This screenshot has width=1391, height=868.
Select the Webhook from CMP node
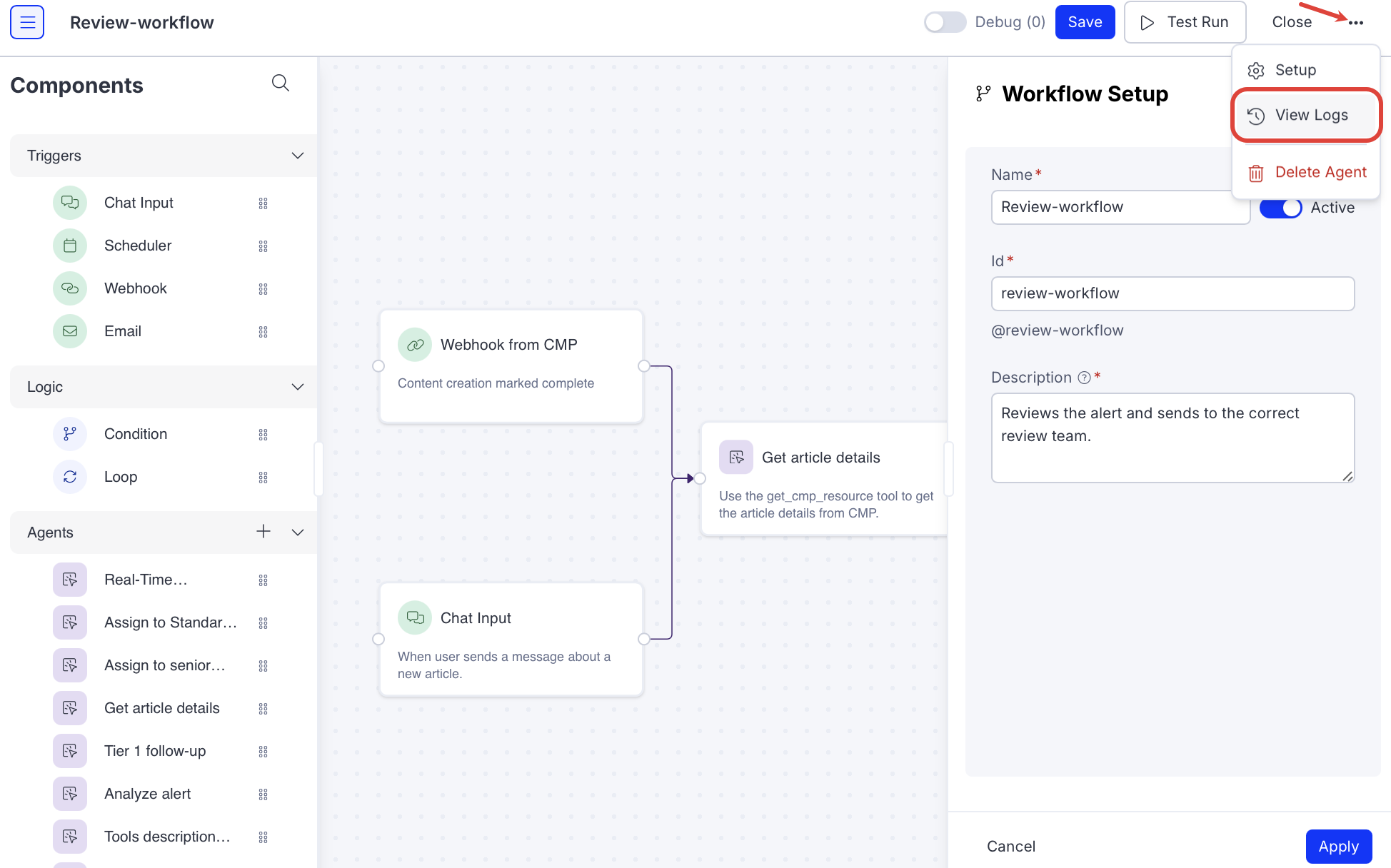pos(511,365)
